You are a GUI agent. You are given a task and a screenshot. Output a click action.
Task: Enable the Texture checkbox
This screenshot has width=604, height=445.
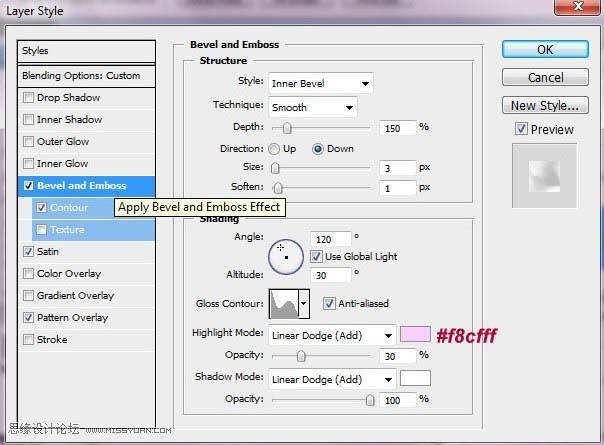(41, 230)
